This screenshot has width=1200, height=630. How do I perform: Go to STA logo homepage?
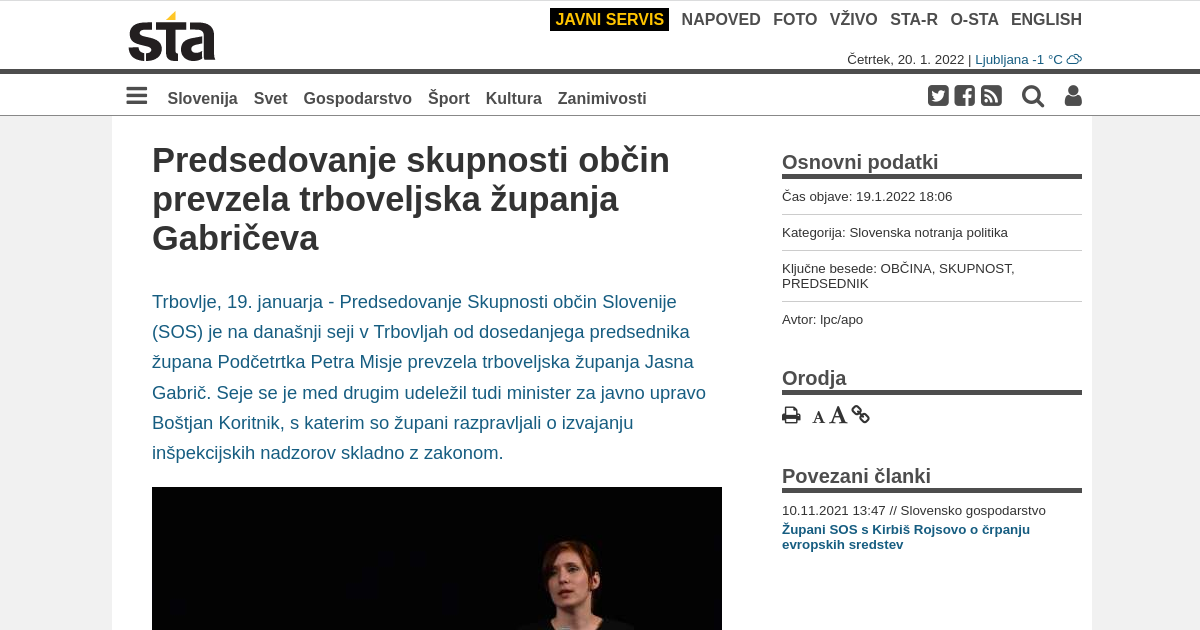(x=172, y=37)
